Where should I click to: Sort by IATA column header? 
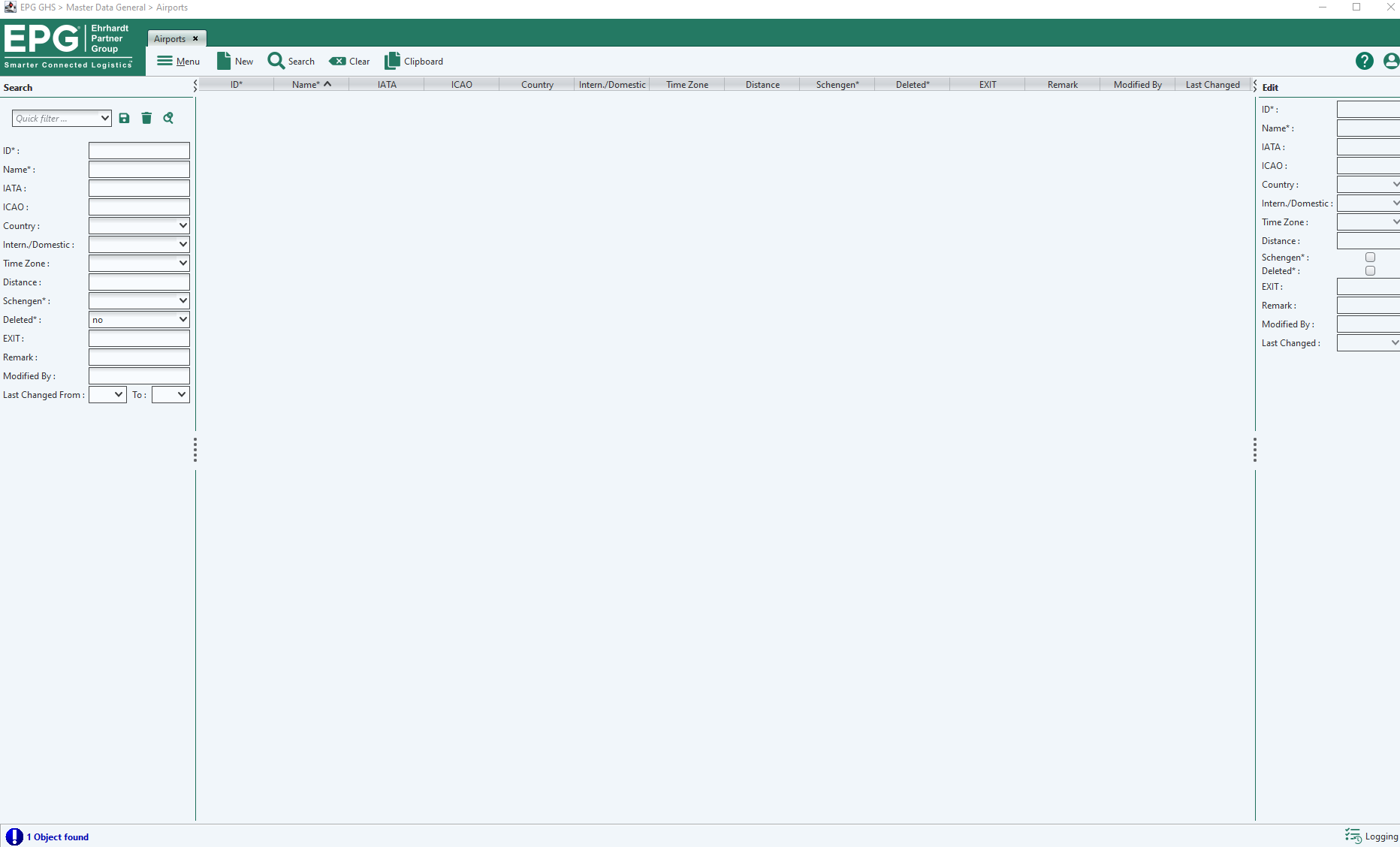(387, 84)
